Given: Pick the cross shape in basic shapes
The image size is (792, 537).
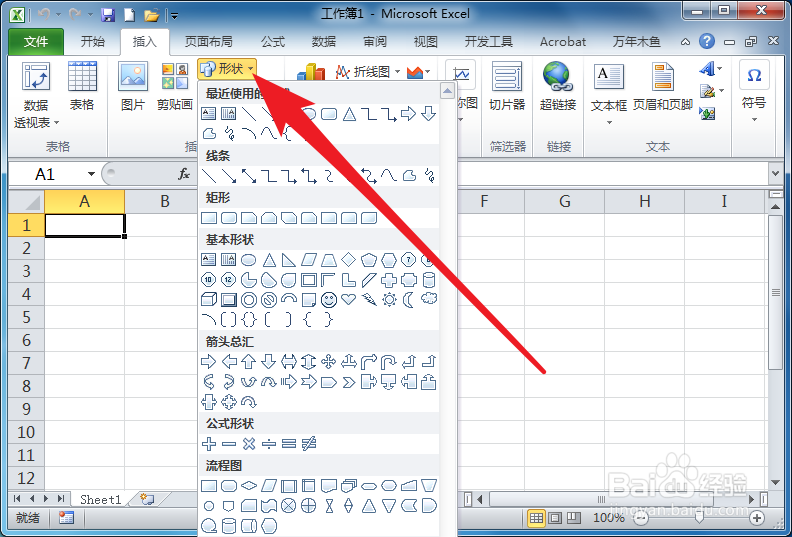Looking at the screenshot, I should click(389, 279).
